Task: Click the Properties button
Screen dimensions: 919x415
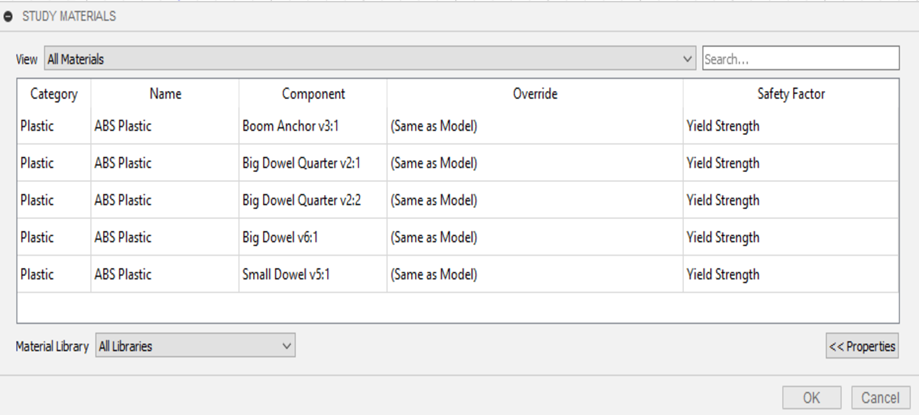Action: point(862,346)
